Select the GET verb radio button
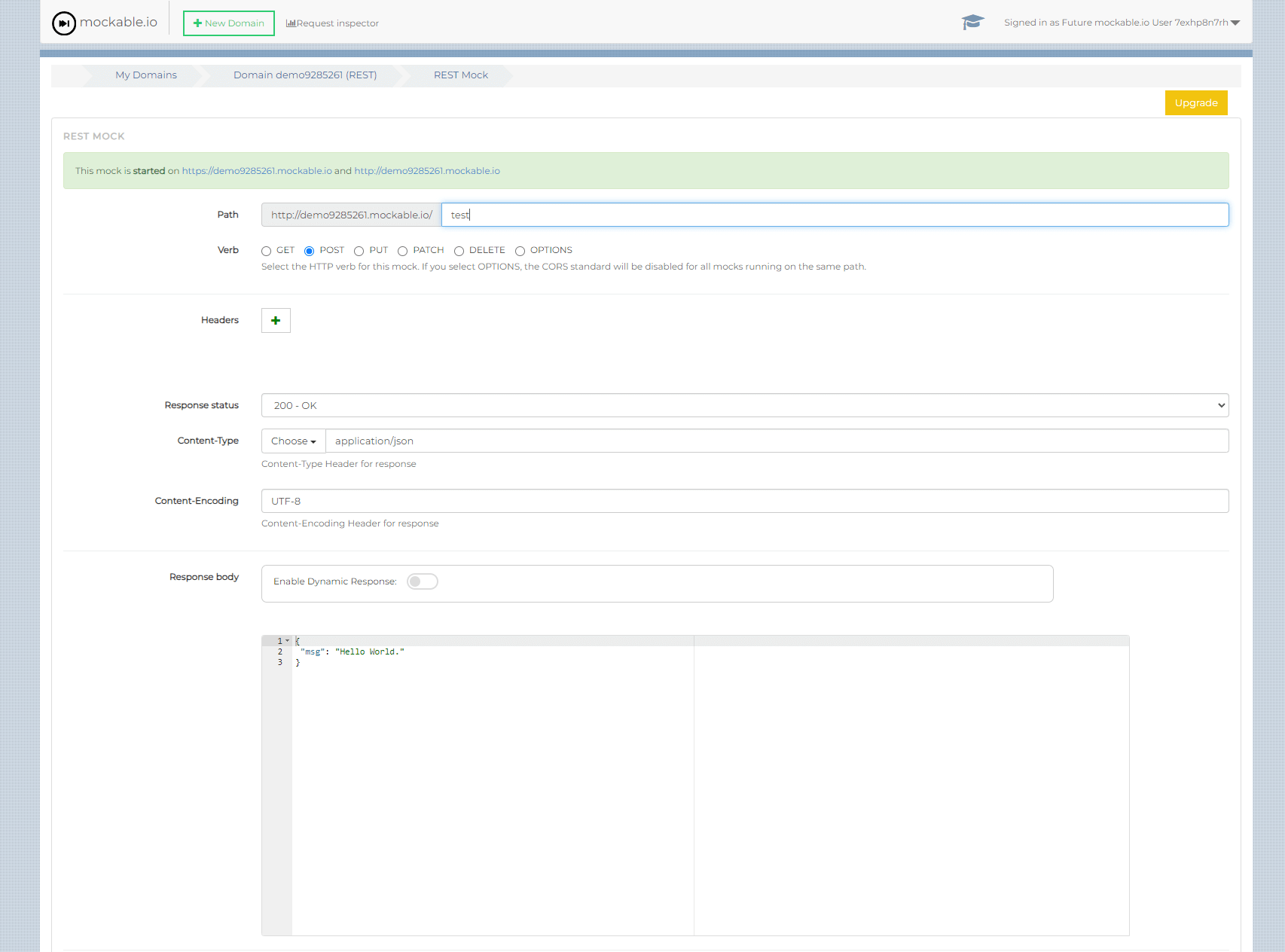This screenshot has height=952, width=1285. (x=267, y=251)
